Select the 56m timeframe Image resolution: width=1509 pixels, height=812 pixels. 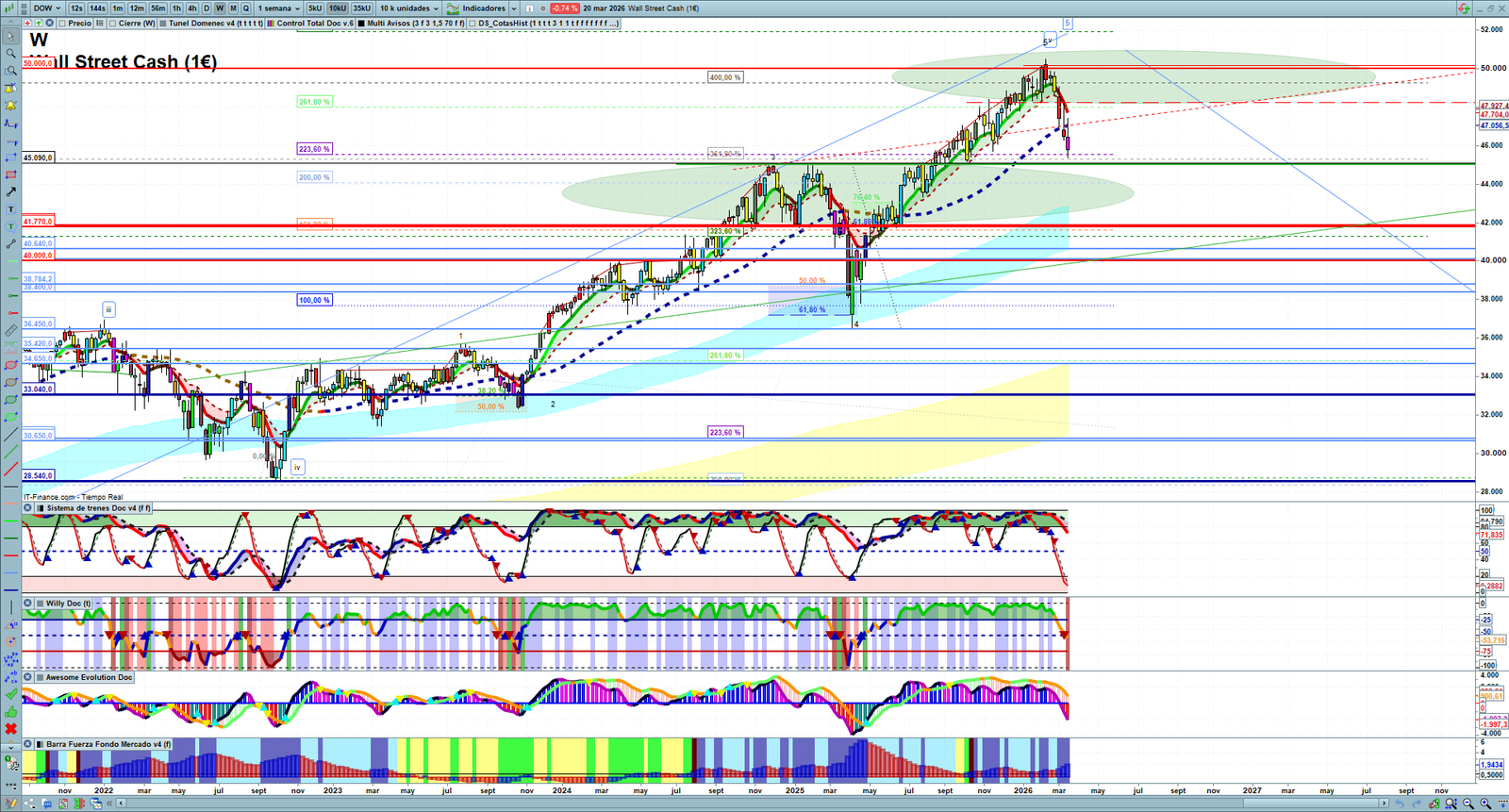[158, 8]
